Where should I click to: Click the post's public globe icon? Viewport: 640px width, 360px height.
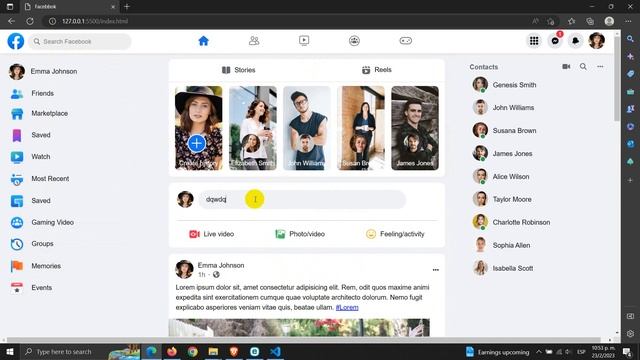point(216,275)
